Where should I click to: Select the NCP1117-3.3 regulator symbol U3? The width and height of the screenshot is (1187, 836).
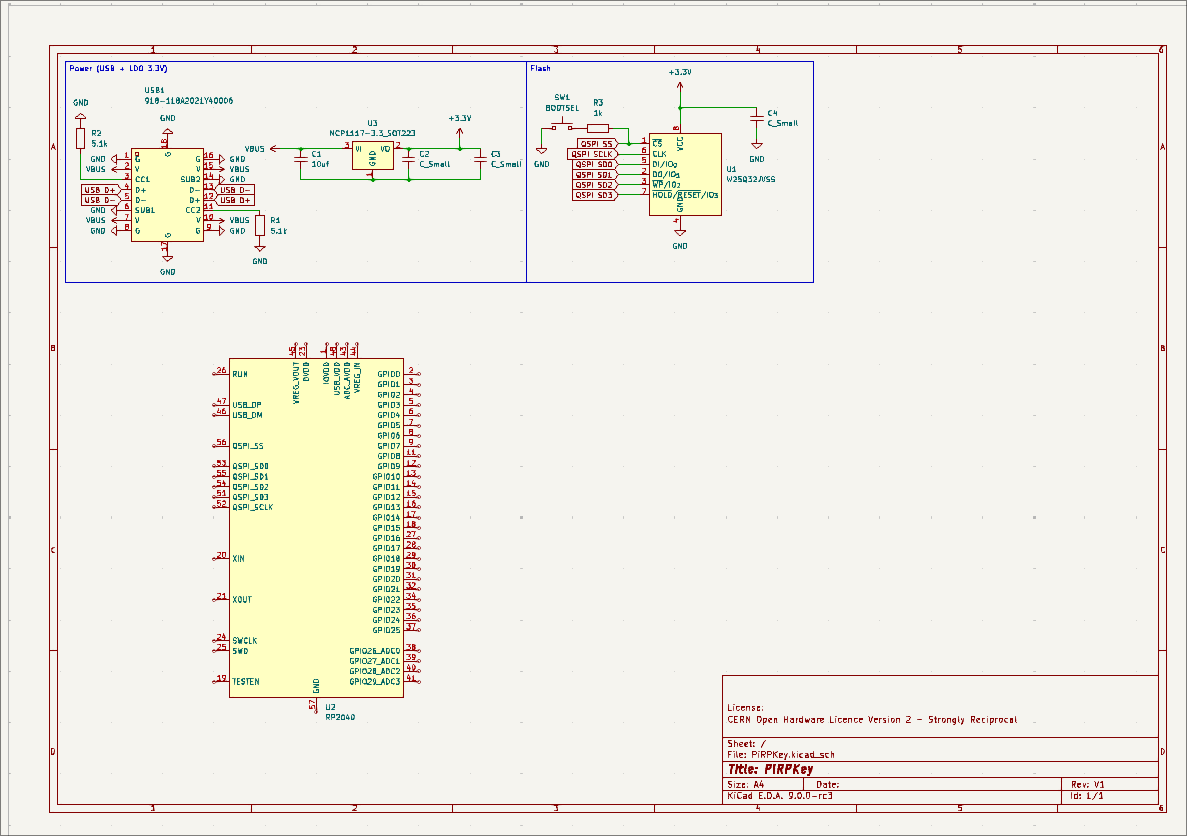point(371,155)
